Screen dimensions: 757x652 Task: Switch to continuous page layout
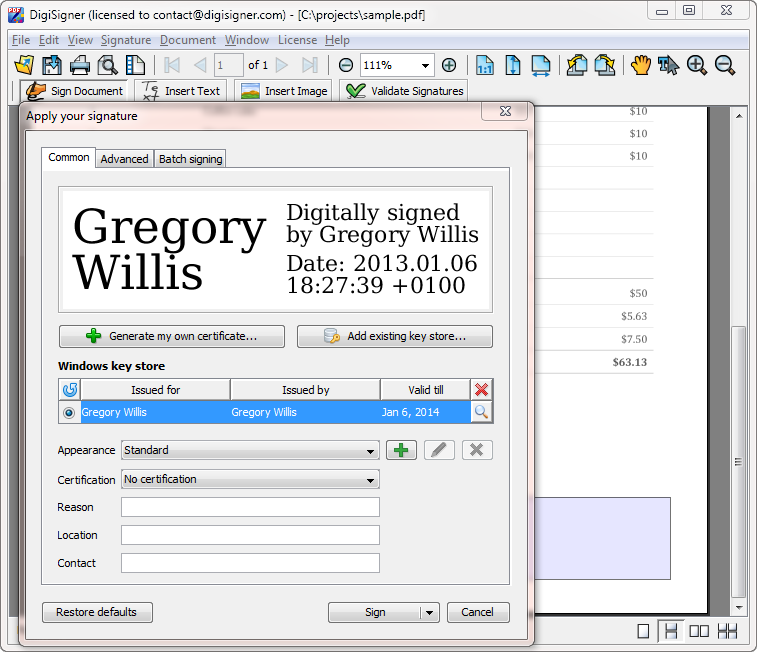671,631
